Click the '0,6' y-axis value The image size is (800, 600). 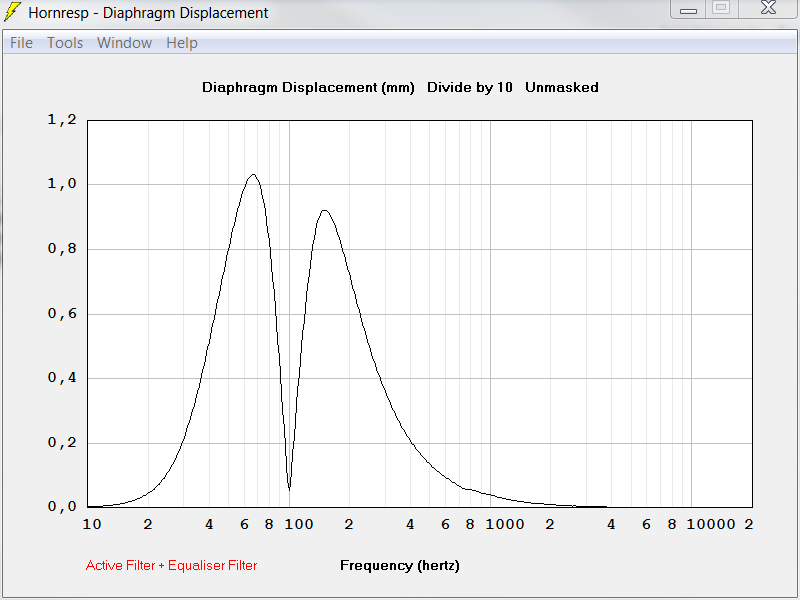point(62,314)
